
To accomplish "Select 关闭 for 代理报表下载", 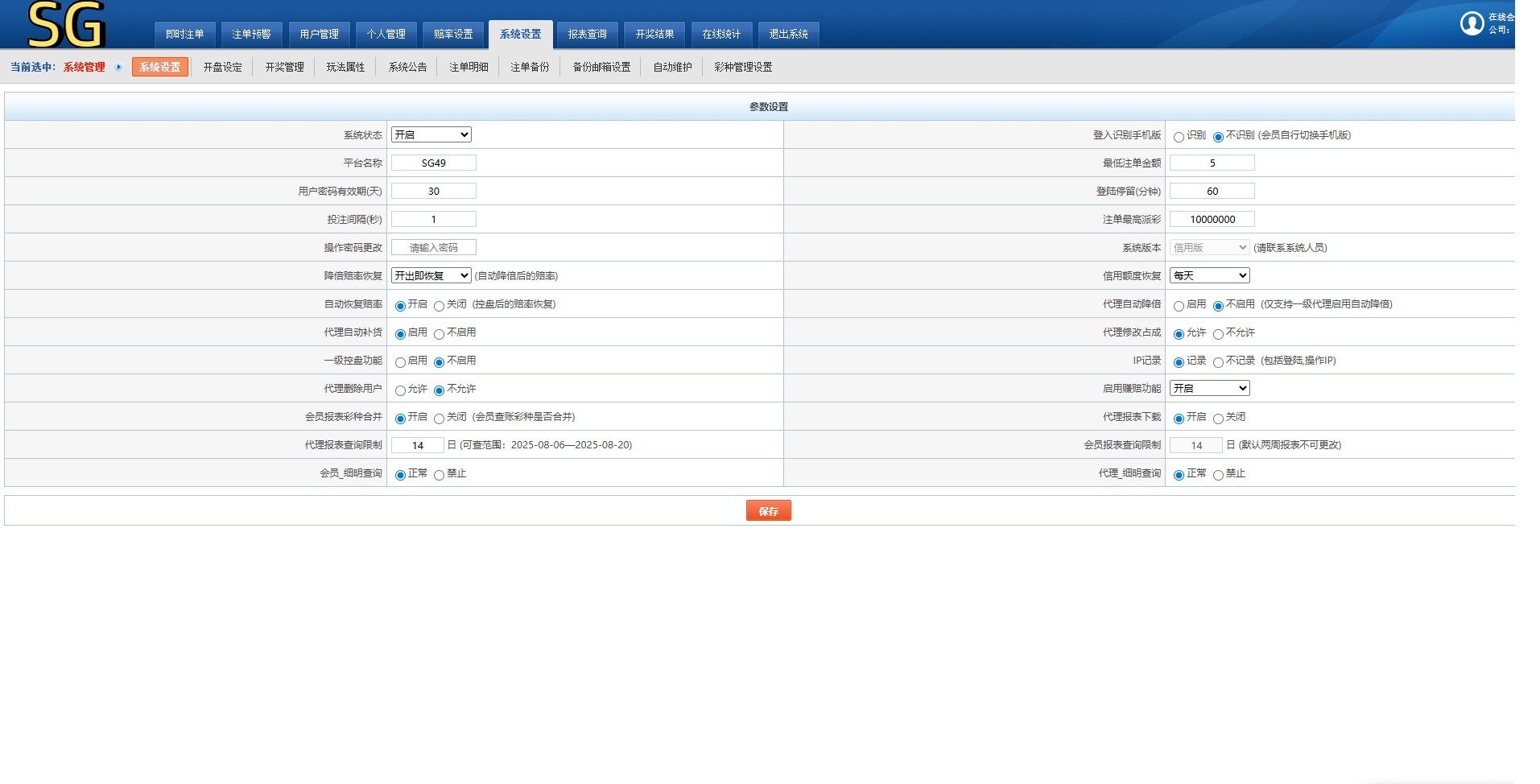I will pos(1218,419).
